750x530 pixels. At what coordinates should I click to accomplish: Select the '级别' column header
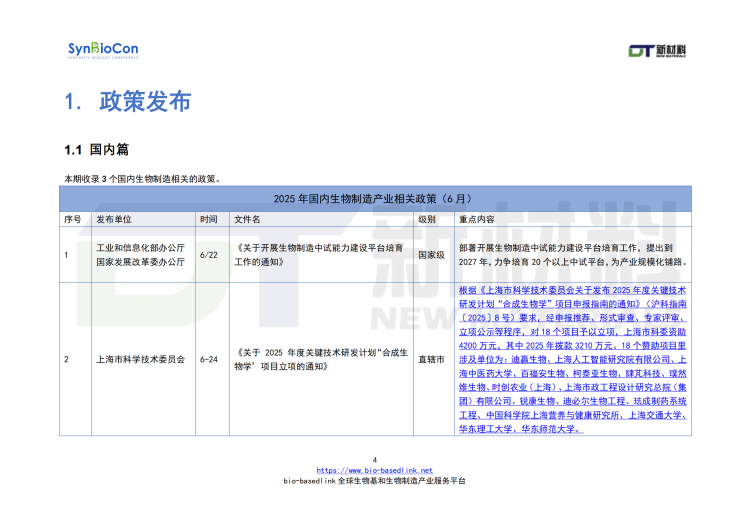pos(427,218)
